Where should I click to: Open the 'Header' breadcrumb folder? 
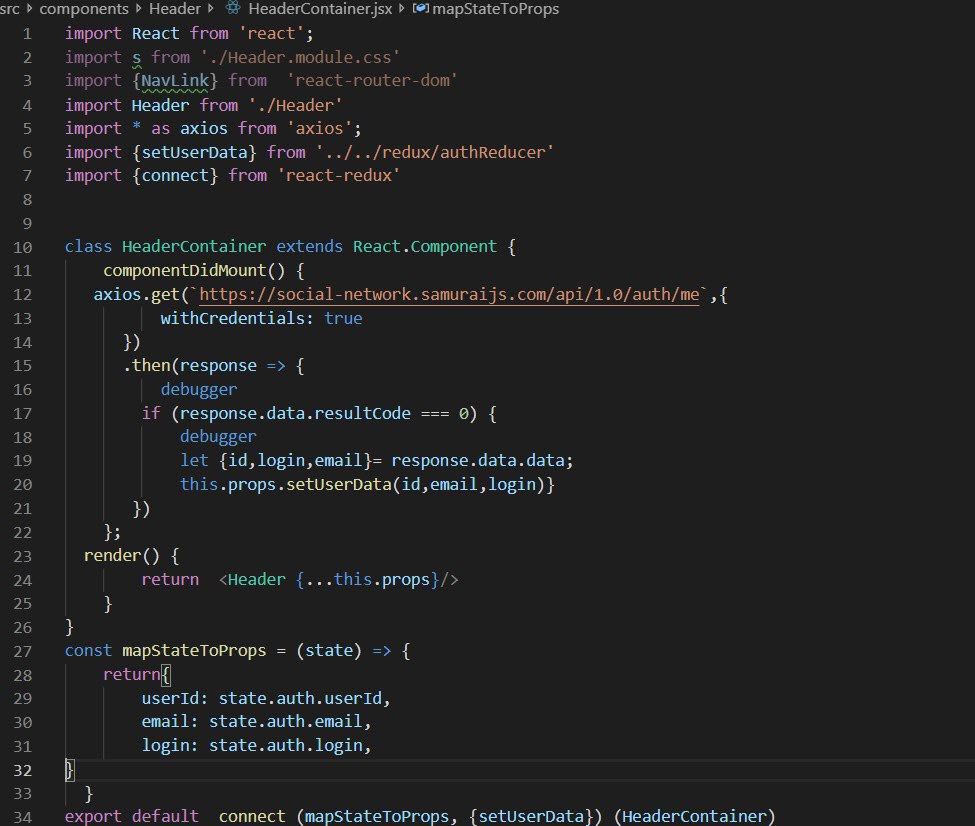pyautogui.click(x=175, y=9)
